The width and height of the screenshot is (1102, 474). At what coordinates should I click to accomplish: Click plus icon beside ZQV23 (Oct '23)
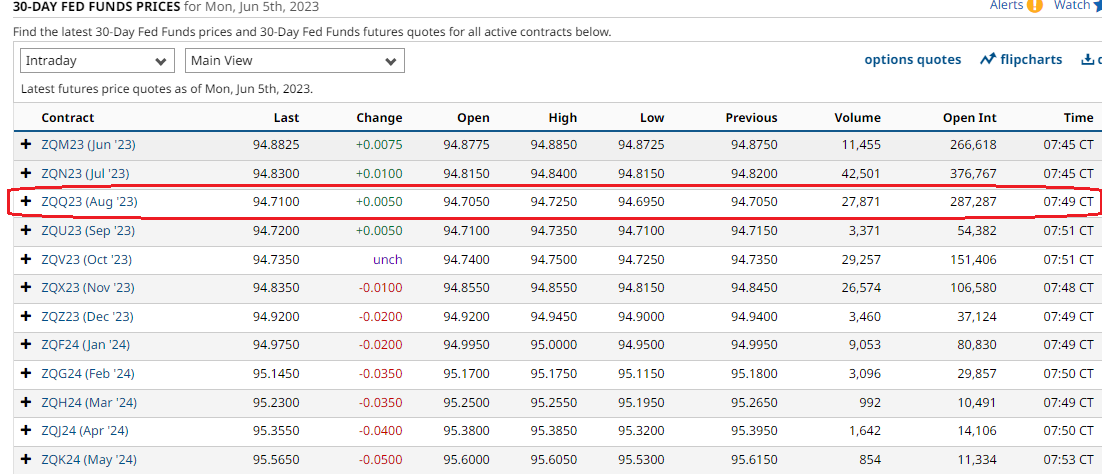(27, 259)
